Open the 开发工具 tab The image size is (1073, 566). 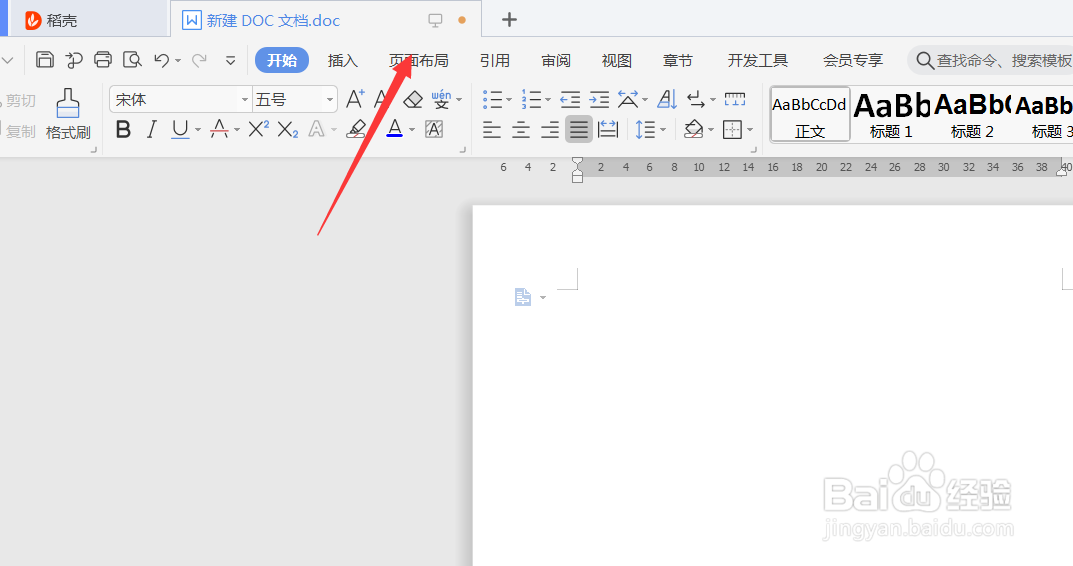tap(758, 60)
